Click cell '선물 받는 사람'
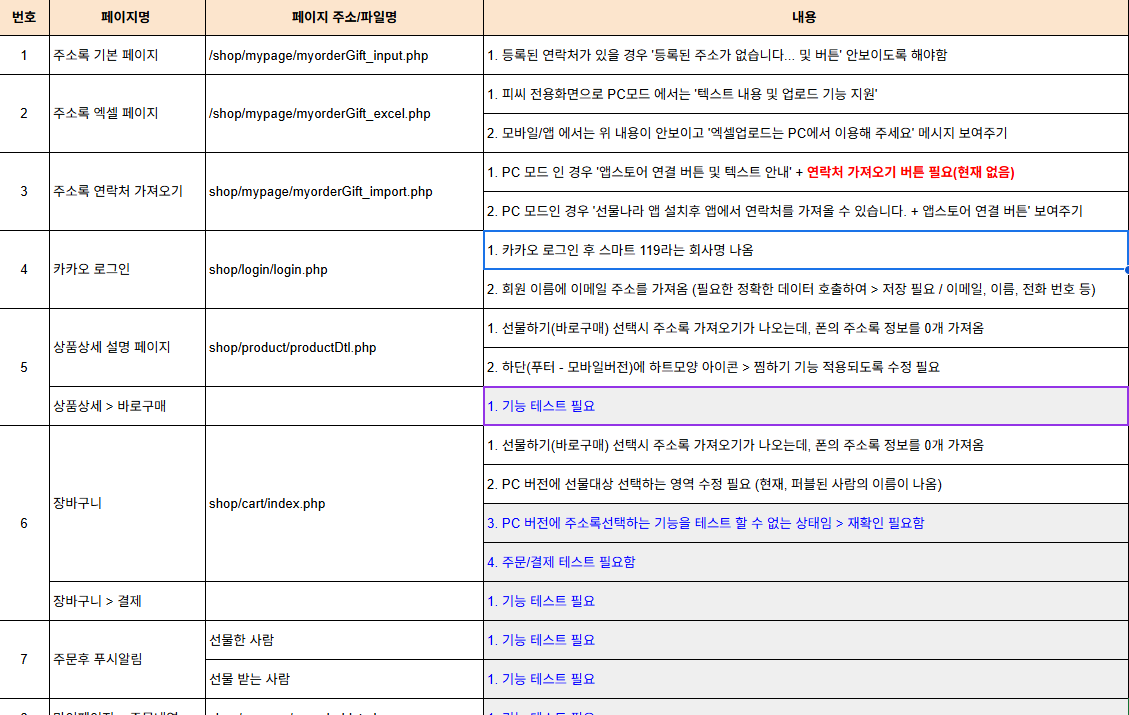The image size is (1129, 715). click(x=344, y=679)
